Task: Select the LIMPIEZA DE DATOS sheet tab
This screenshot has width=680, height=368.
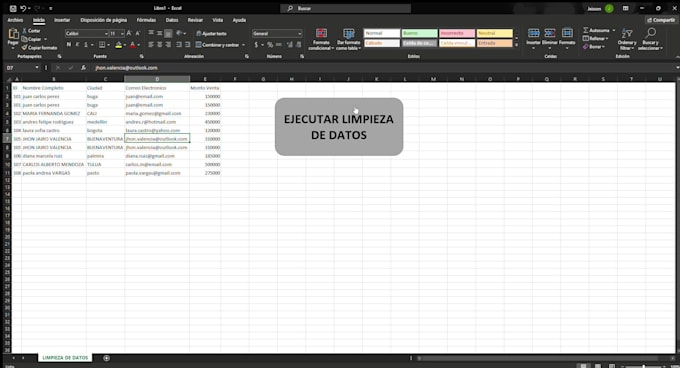Action: click(65, 358)
